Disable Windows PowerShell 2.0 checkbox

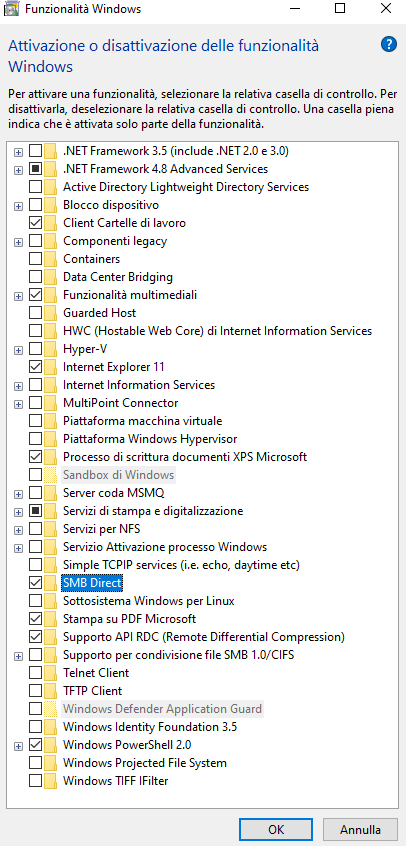click(x=35, y=745)
